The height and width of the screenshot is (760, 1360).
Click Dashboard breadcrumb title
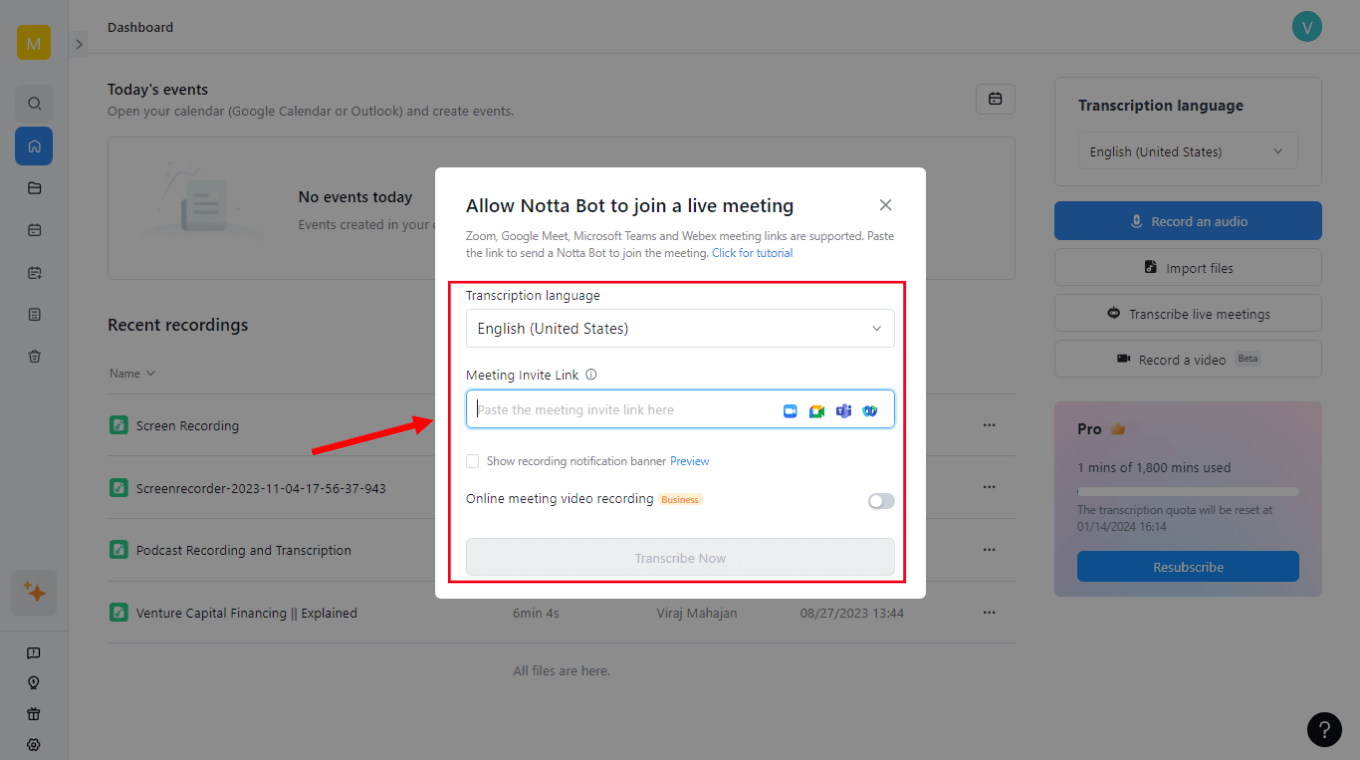pyautogui.click(x=140, y=27)
